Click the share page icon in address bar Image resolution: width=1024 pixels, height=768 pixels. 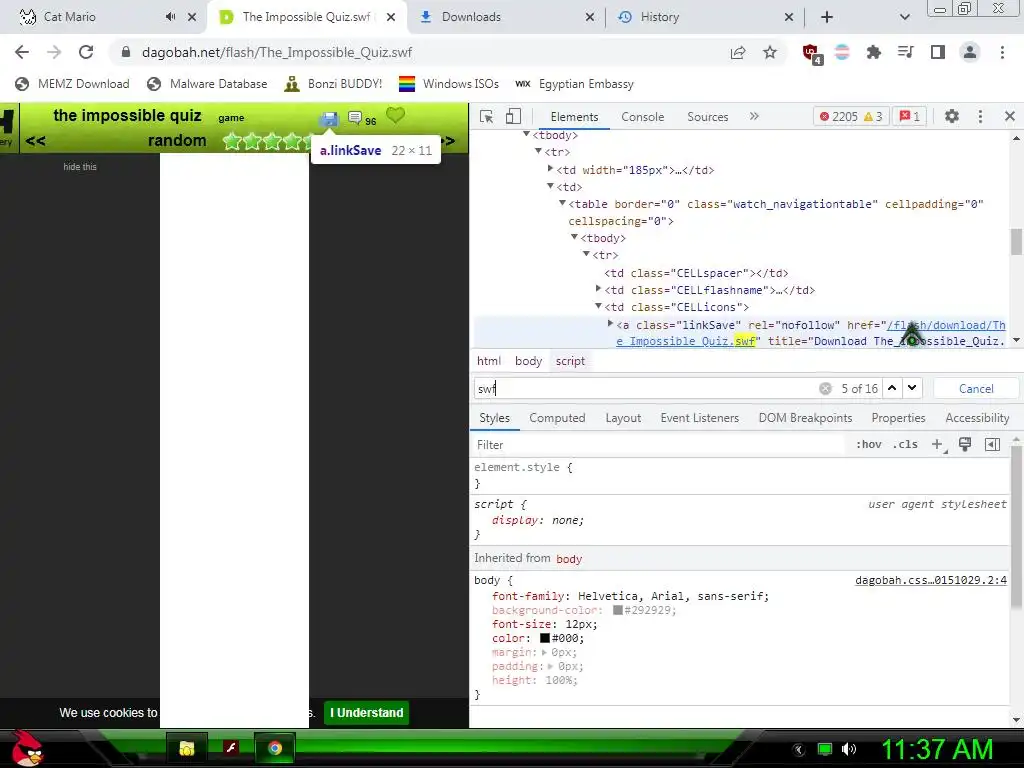click(738, 53)
